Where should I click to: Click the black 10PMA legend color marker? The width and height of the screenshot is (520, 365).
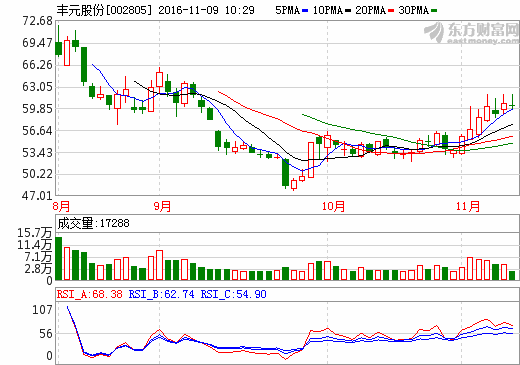[348, 11]
